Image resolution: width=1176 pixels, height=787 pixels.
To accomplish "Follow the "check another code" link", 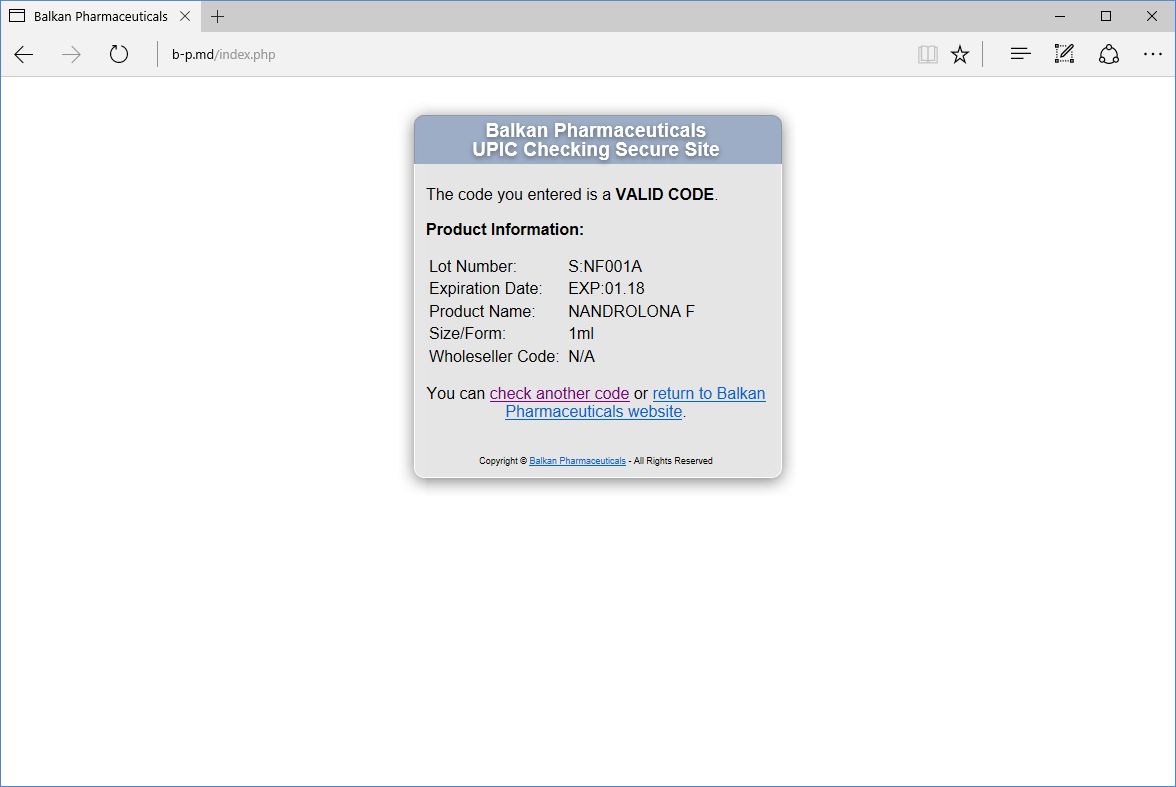I will pos(559,393).
